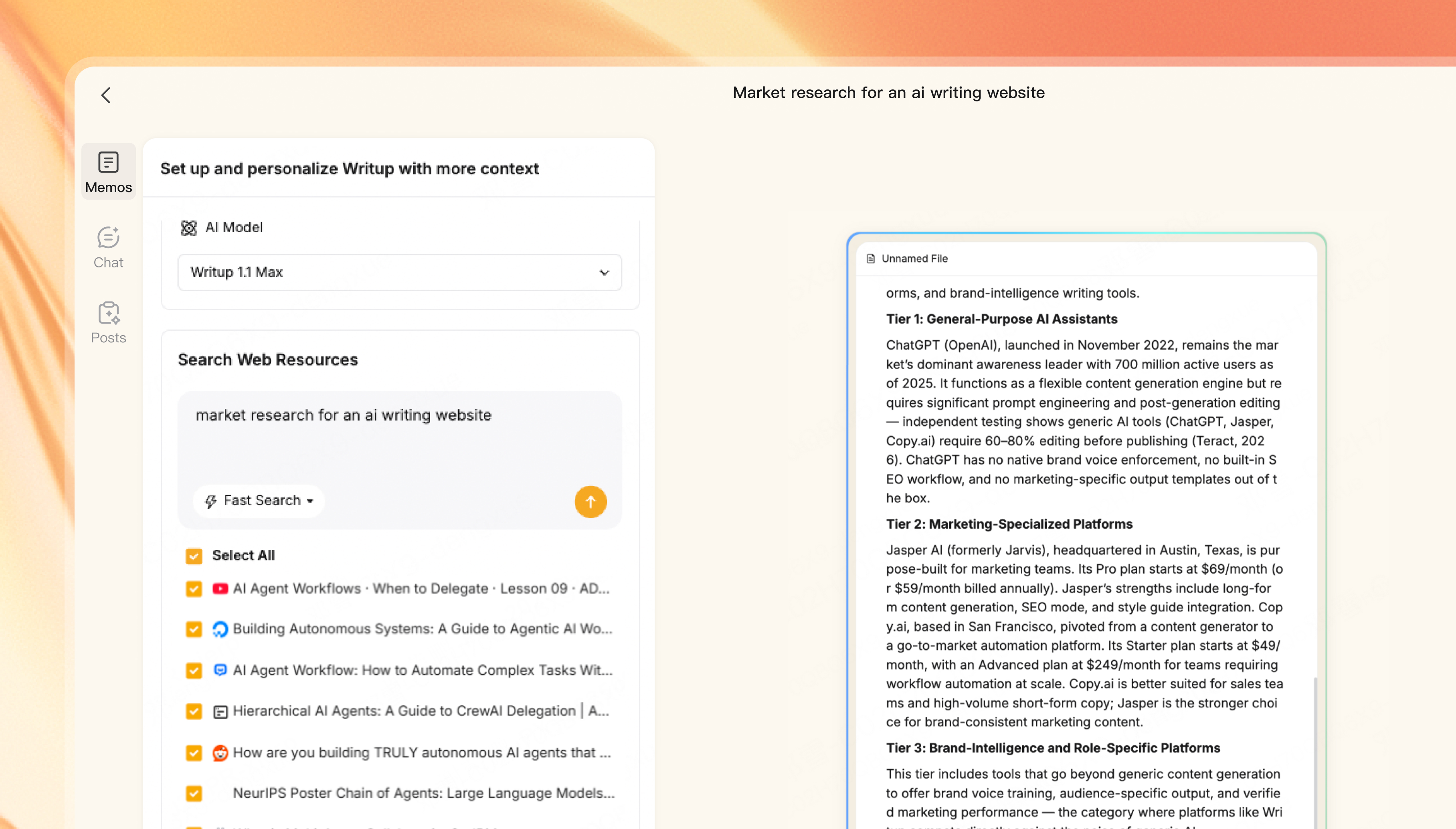Click the Reddit icon on TRULY autonomous result

[x=220, y=753]
